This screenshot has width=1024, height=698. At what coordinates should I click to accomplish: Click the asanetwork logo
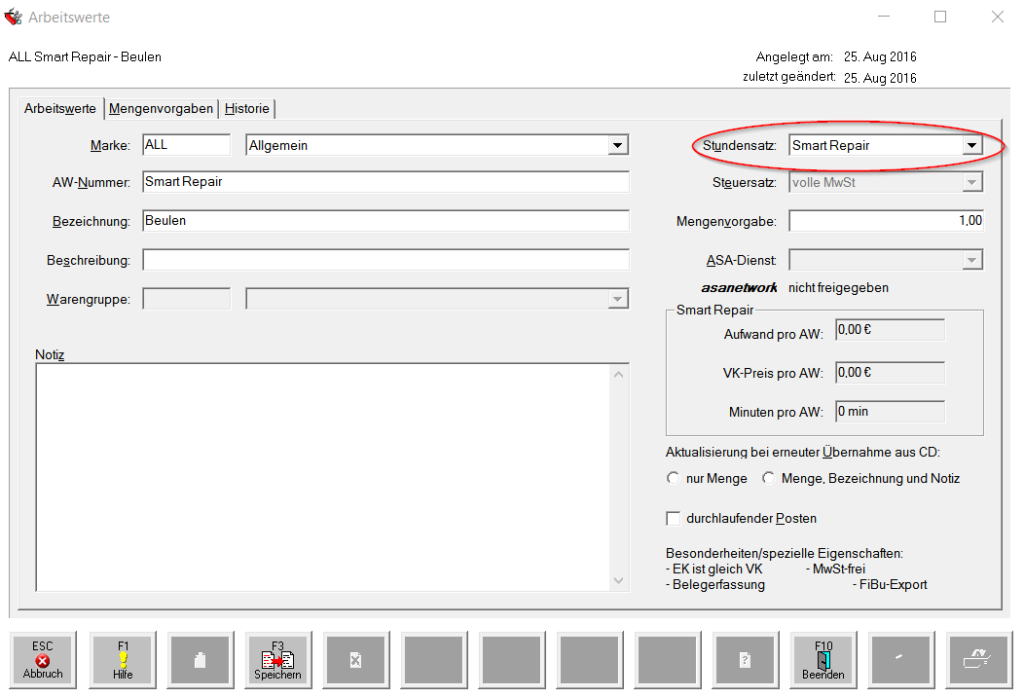pyautogui.click(x=739, y=287)
